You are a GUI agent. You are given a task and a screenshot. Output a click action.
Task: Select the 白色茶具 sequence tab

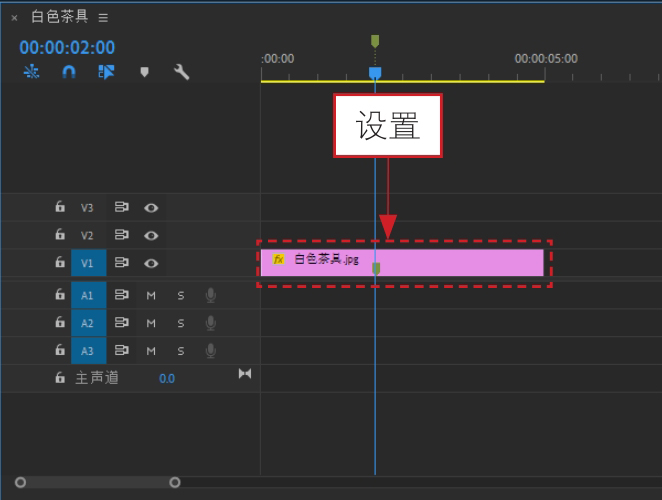60,16
